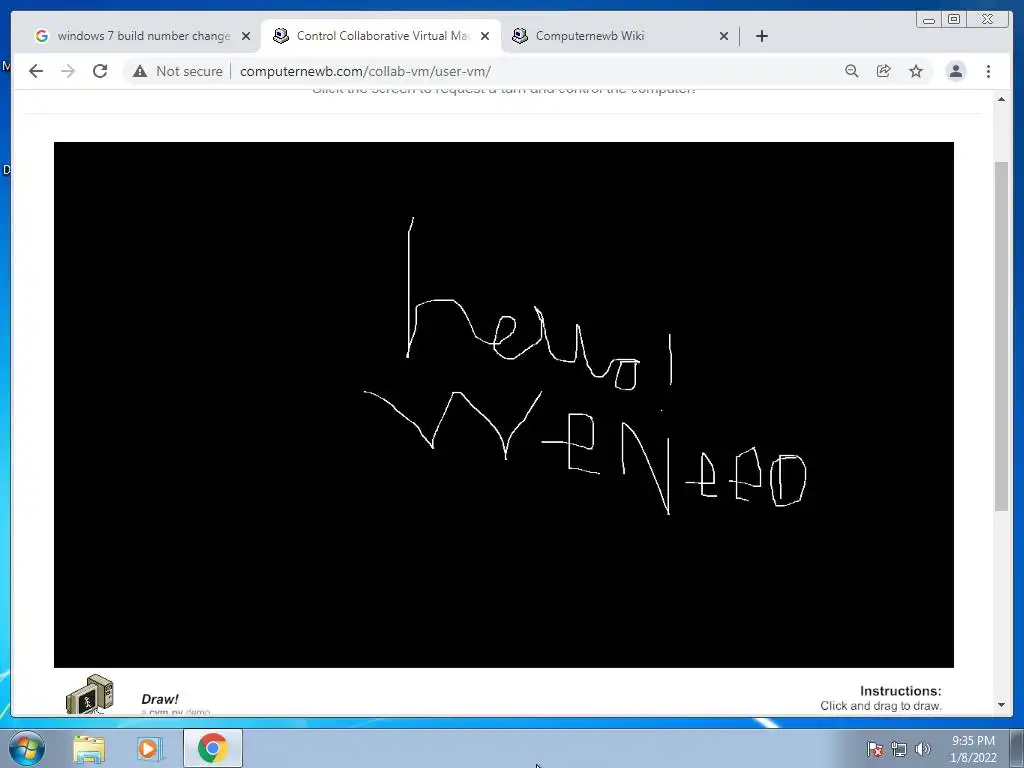Click the computer icon beside Draw!
Image resolution: width=1024 pixels, height=768 pixels.
click(89, 694)
